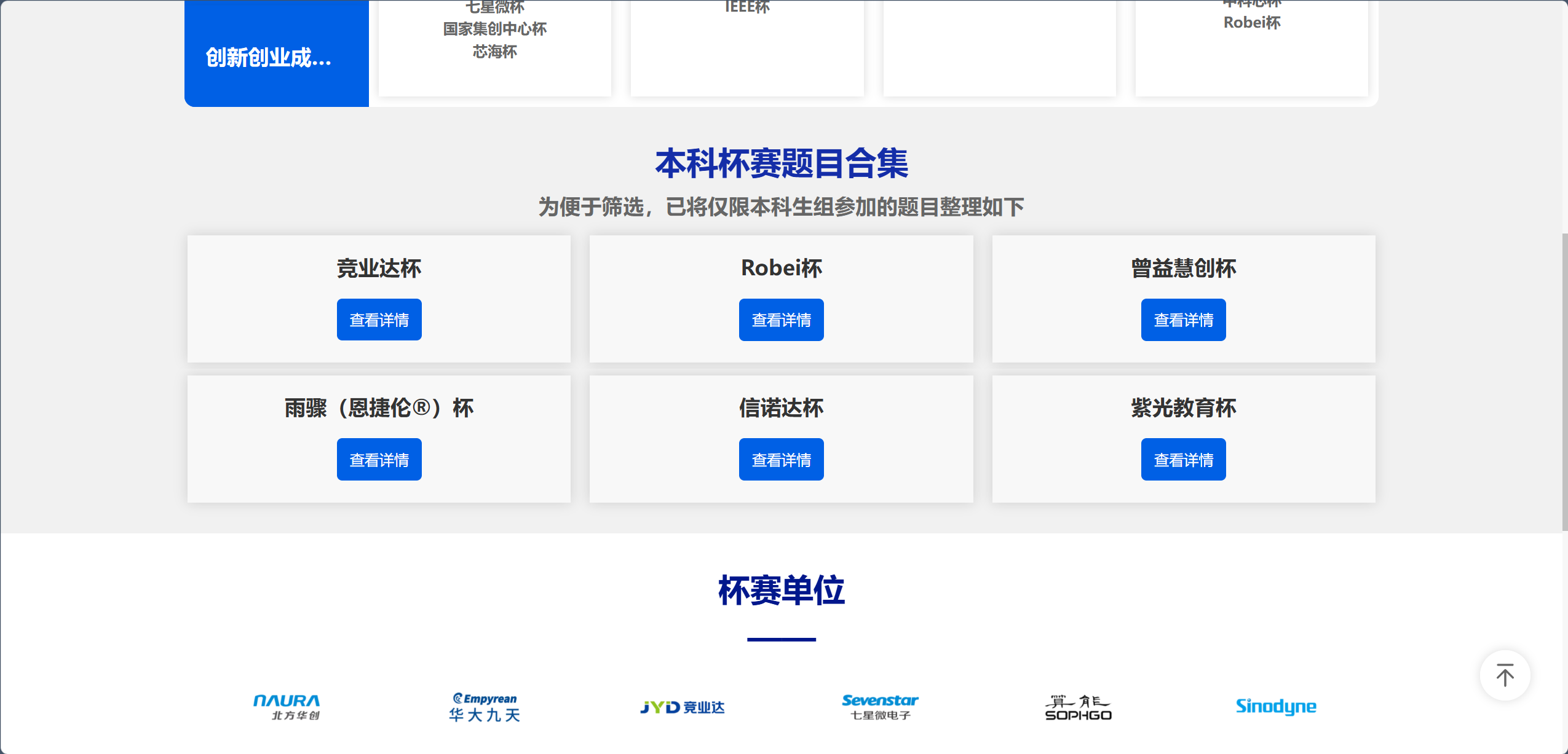Click the Empyrean 华大九天 logo
1568x754 pixels.
pyautogui.click(x=485, y=707)
